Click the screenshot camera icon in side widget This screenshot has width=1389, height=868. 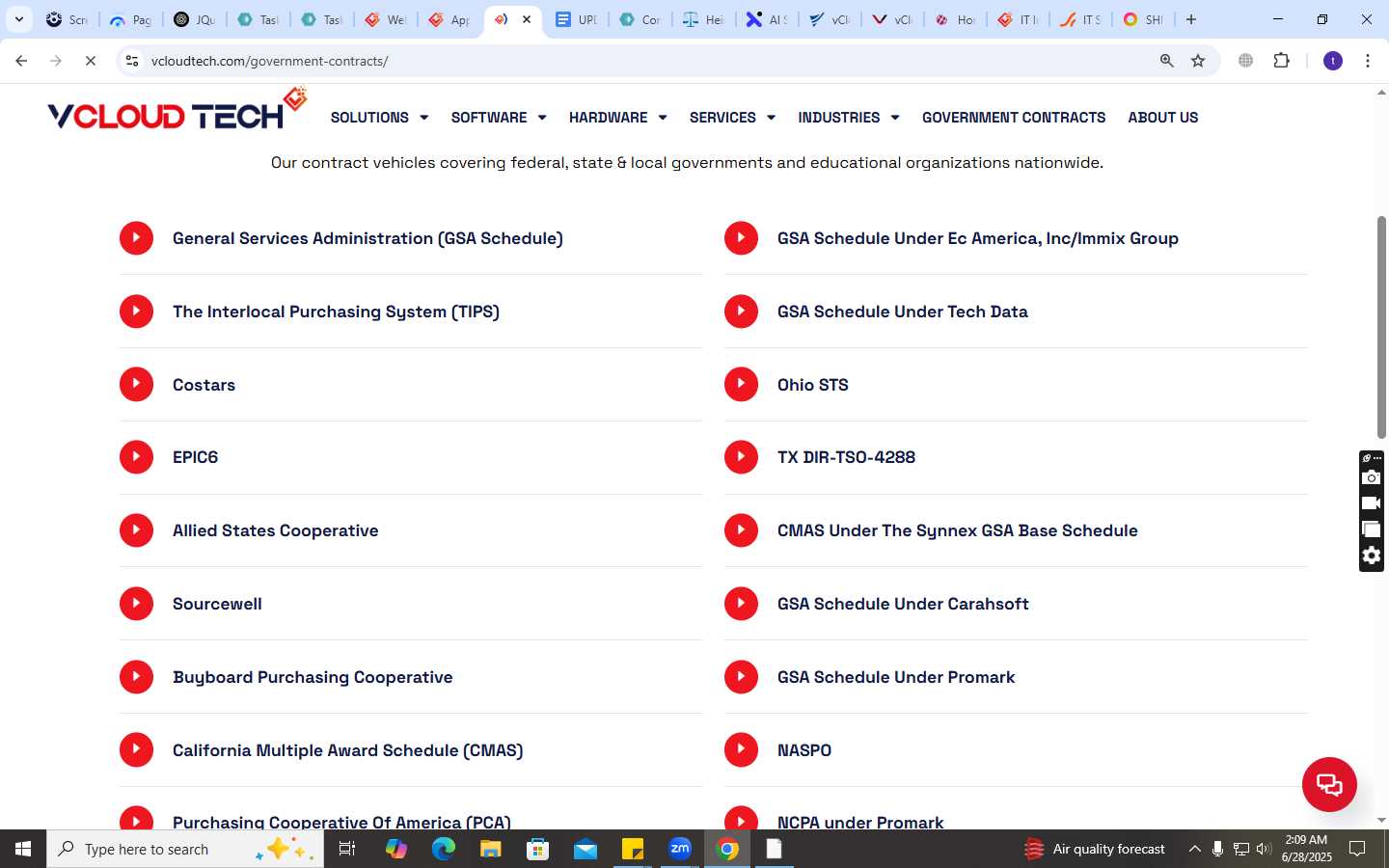1371,477
